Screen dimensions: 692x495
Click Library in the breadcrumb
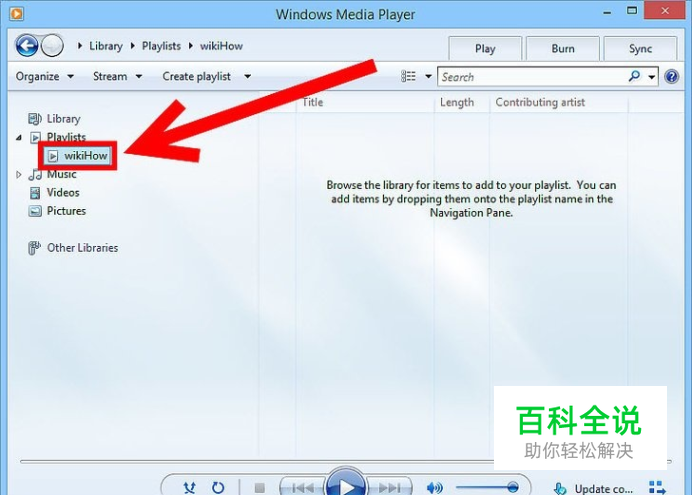[x=106, y=46]
